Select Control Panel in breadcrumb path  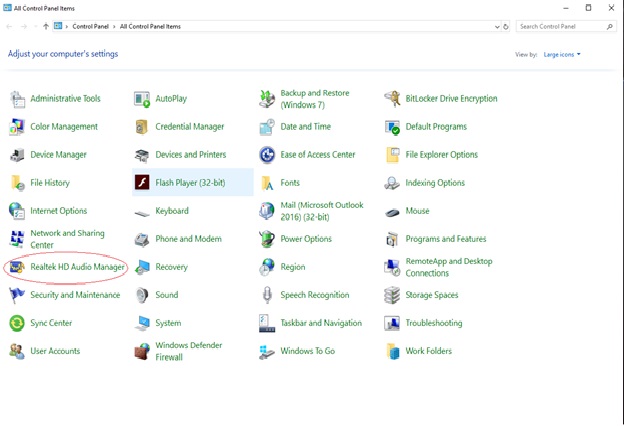[90, 26]
